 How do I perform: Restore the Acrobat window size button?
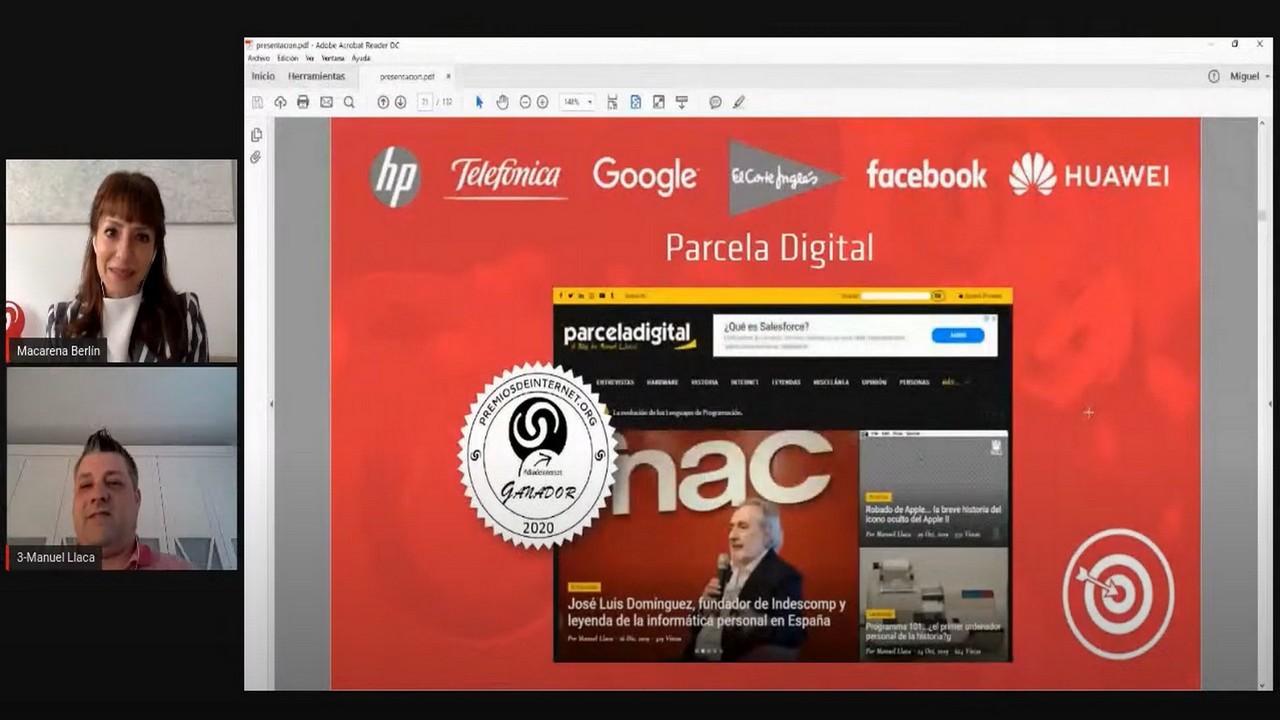tap(1235, 44)
